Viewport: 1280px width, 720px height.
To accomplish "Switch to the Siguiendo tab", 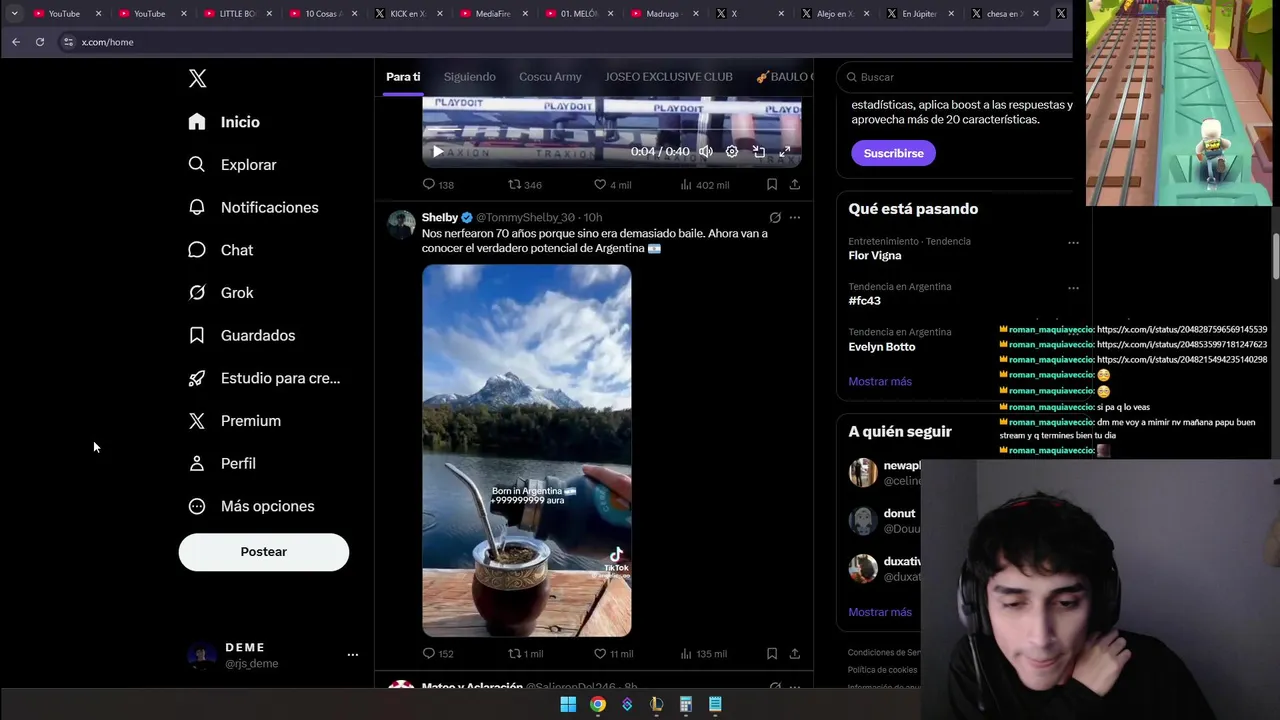I will coord(469,77).
